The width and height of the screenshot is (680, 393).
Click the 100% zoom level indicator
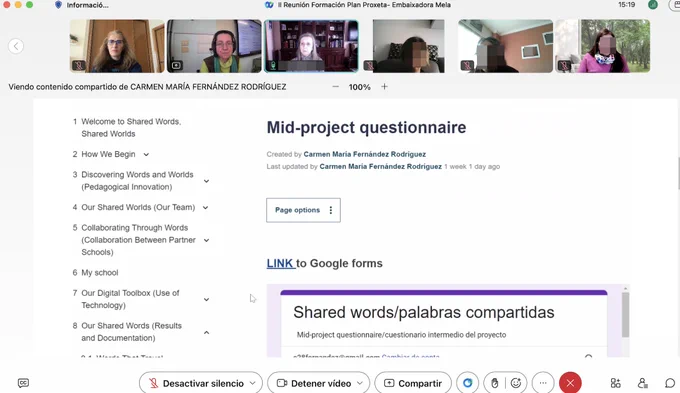(360, 87)
